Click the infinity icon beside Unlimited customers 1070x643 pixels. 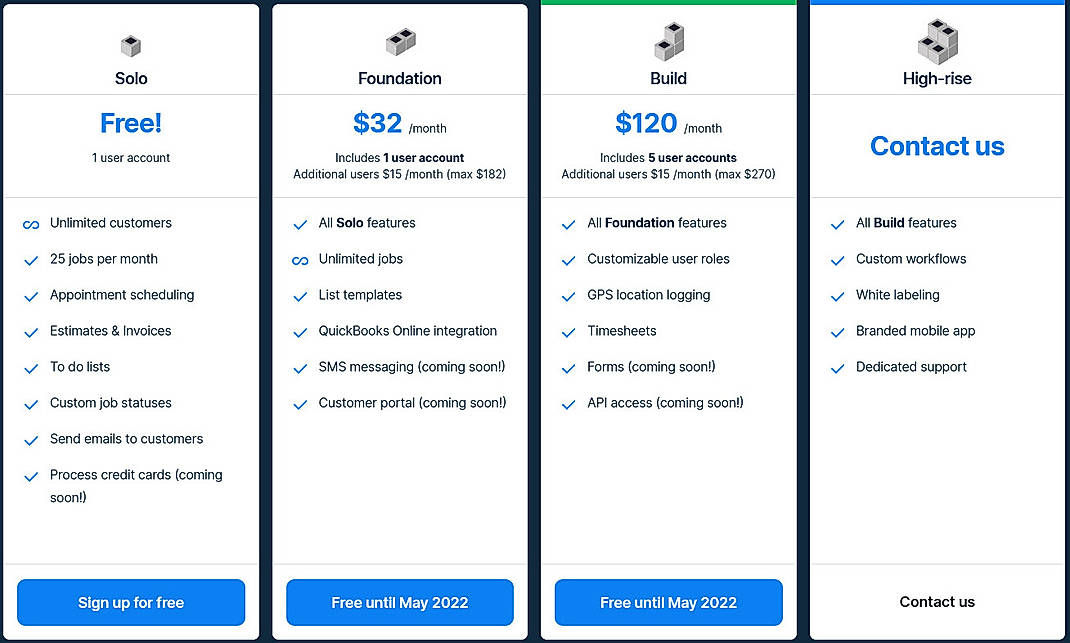click(31, 223)
